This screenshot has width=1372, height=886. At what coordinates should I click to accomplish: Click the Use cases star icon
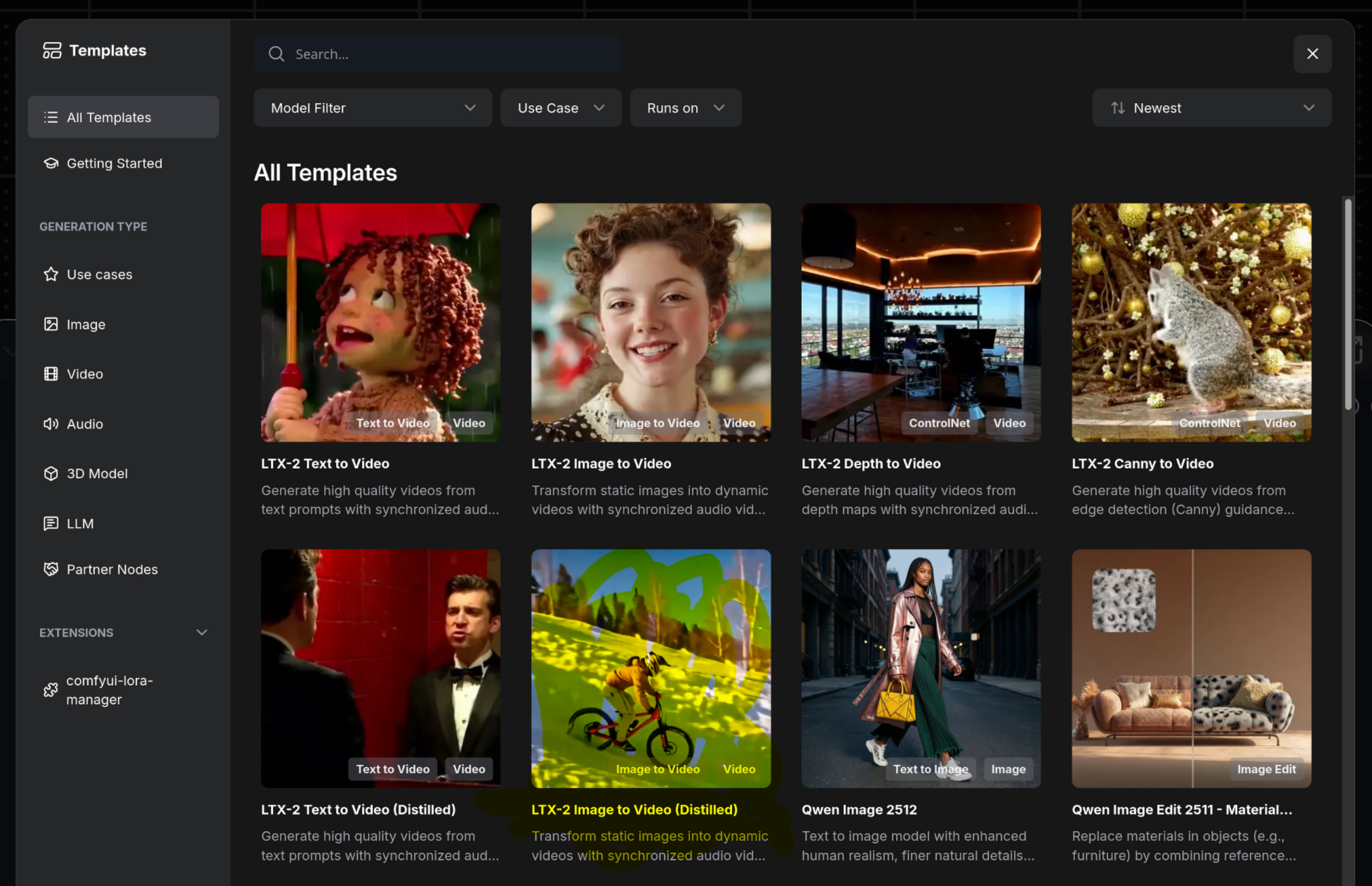click(x=51, y=275)
